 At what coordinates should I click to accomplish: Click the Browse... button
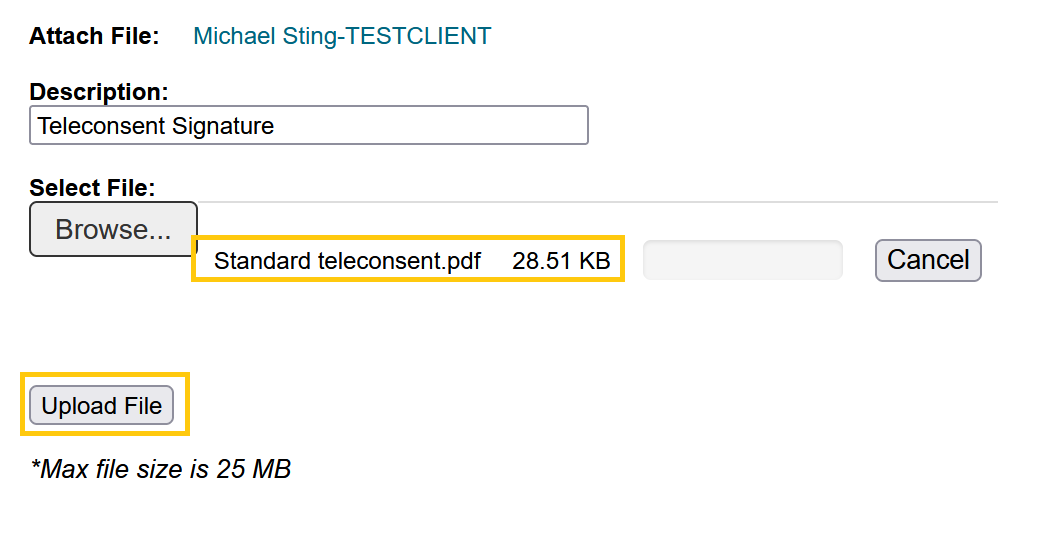(x=113, y=229)
